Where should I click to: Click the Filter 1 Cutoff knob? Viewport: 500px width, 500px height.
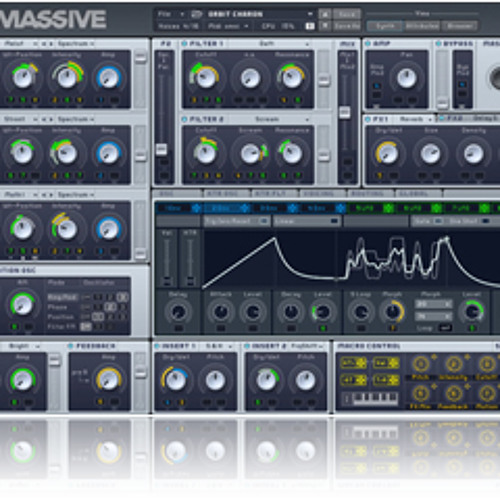click(206, 77)
